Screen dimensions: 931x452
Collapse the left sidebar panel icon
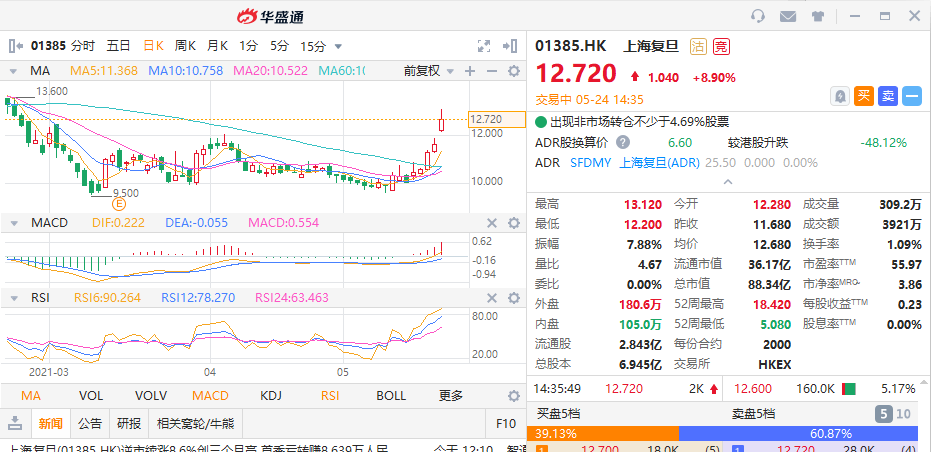click(16, 46)
